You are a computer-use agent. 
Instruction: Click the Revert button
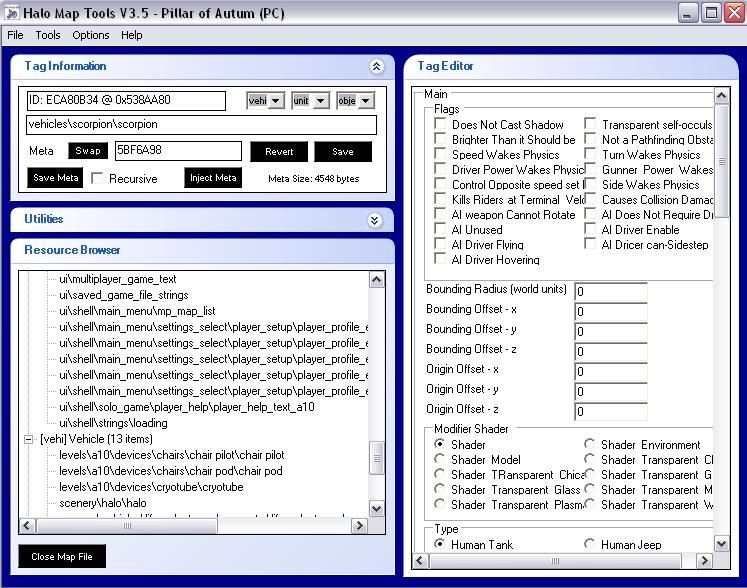point(279,152)
